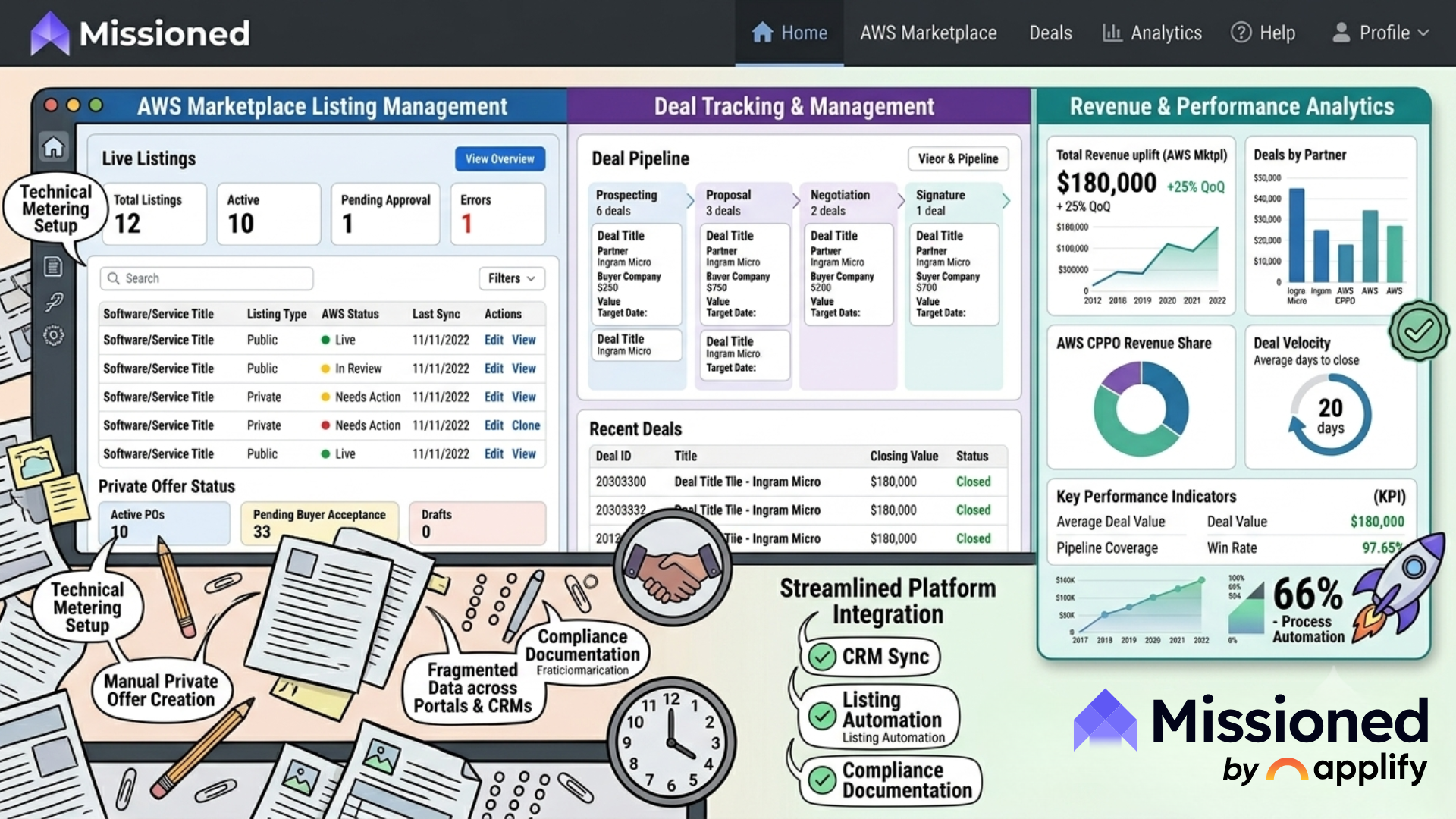Open the Help nav item
The image size is (1456, 819).
1263,33
